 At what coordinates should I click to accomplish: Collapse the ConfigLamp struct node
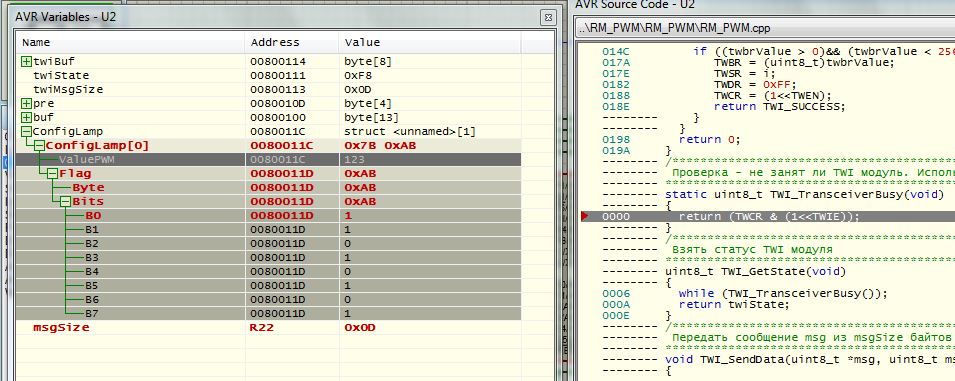pyautogui.click(x=26, y=131)
